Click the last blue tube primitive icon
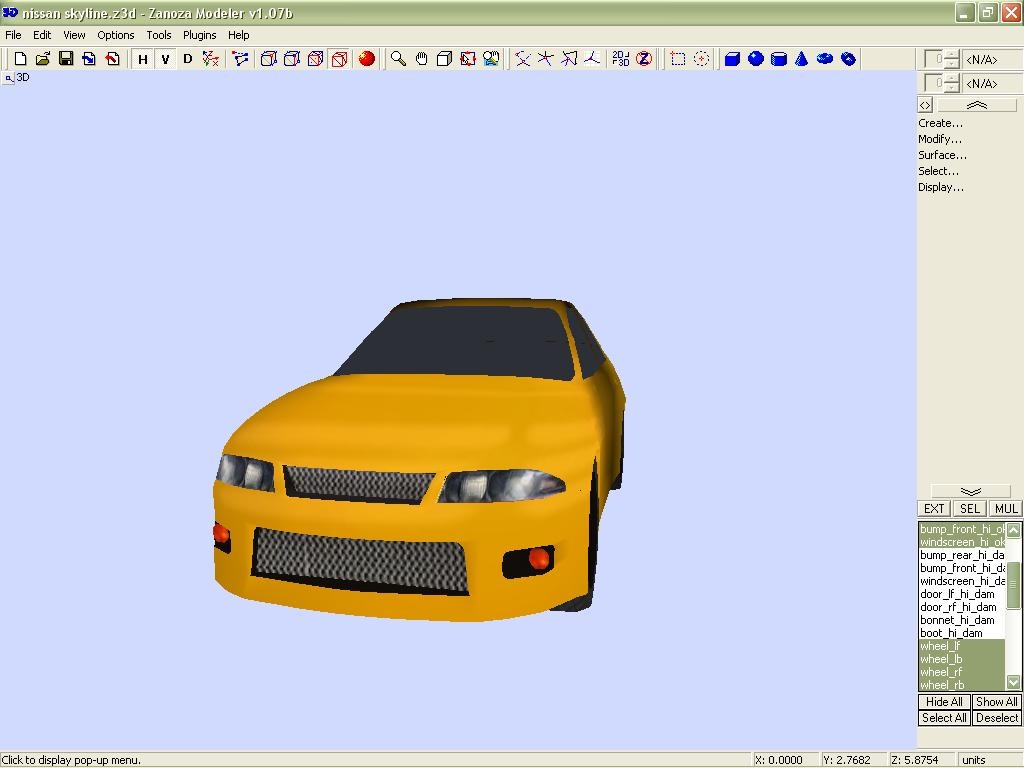This screenshot has height=768, width=1024. (x=848, y=59)
